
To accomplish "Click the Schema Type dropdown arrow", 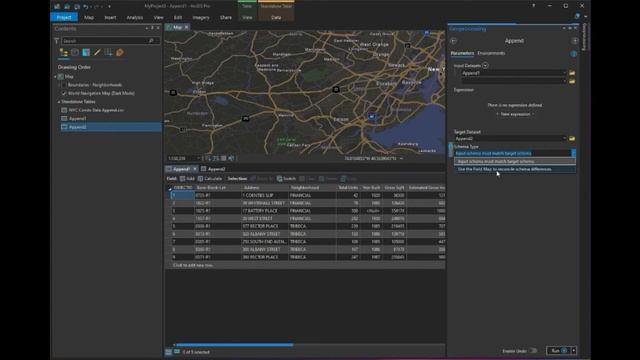I will click(573, 153).
